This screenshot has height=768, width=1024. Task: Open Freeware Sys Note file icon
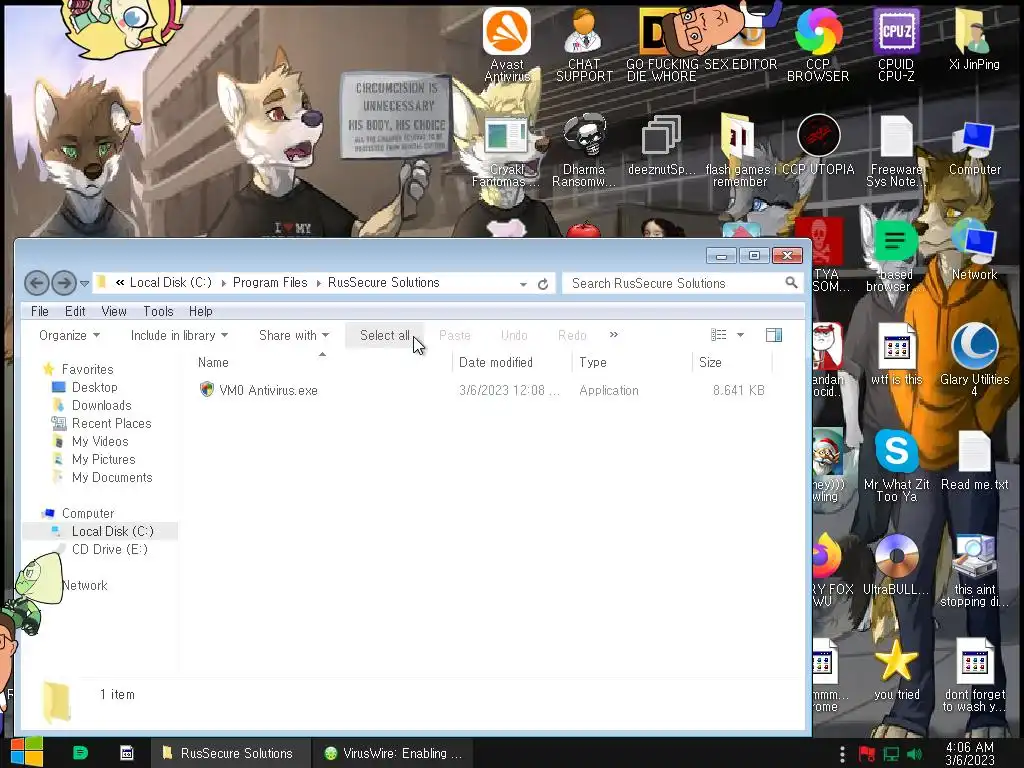click(x=896, y=150)
